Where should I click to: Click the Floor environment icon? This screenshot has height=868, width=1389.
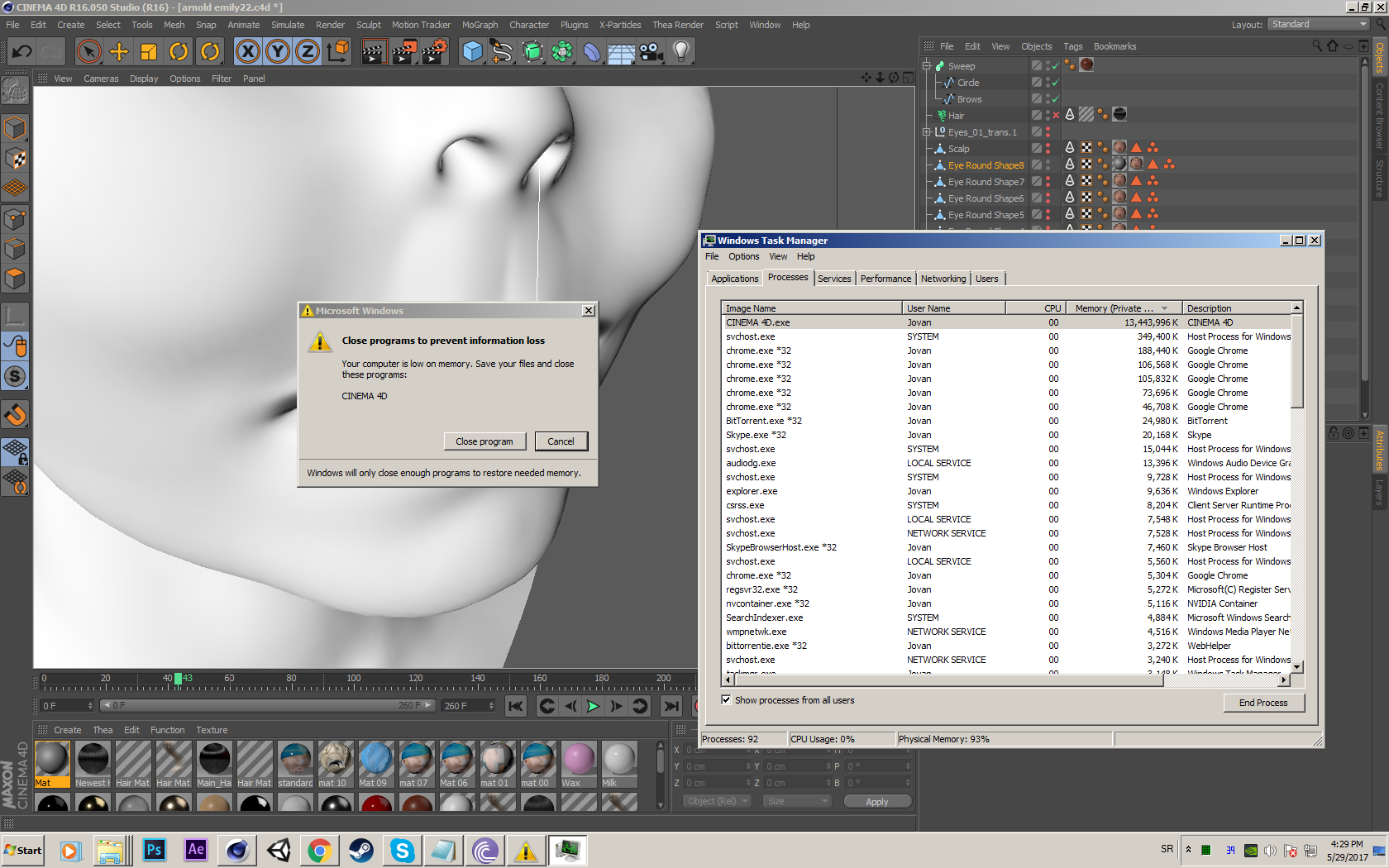(622, 52)
